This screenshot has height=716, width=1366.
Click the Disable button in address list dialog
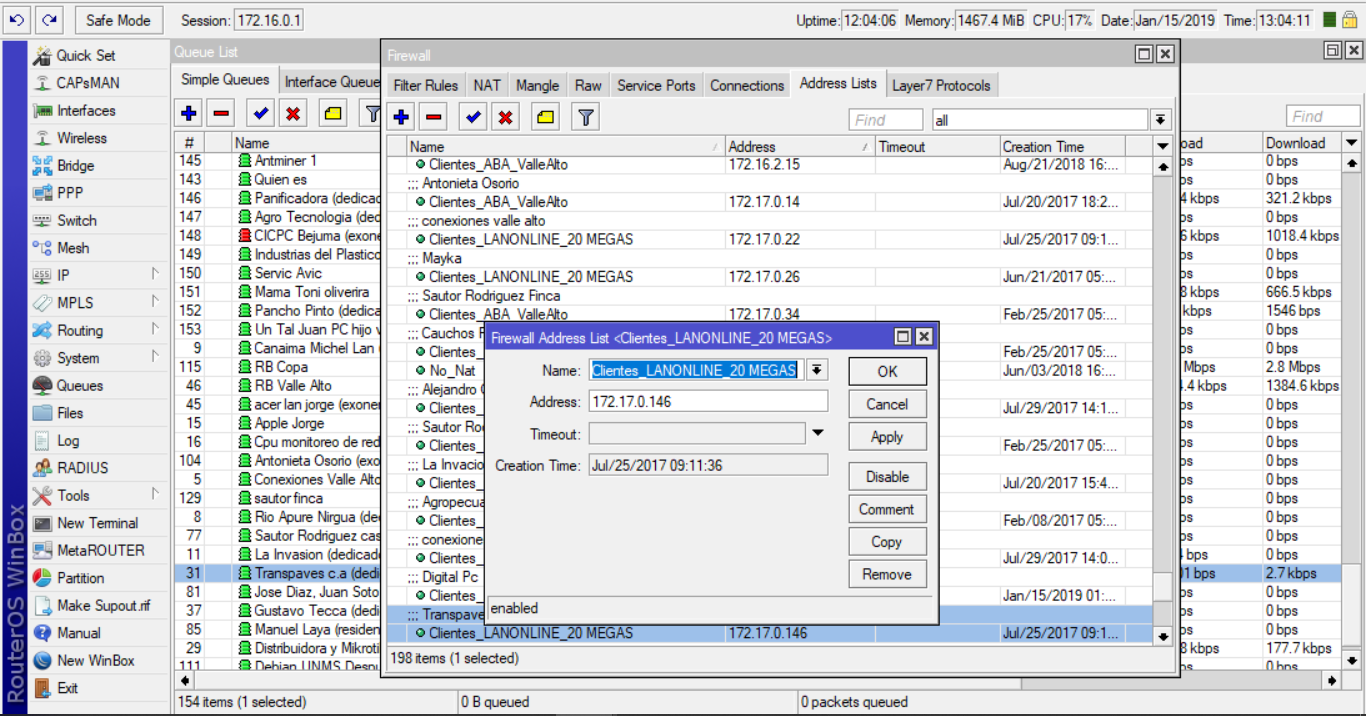coord(887,477)
